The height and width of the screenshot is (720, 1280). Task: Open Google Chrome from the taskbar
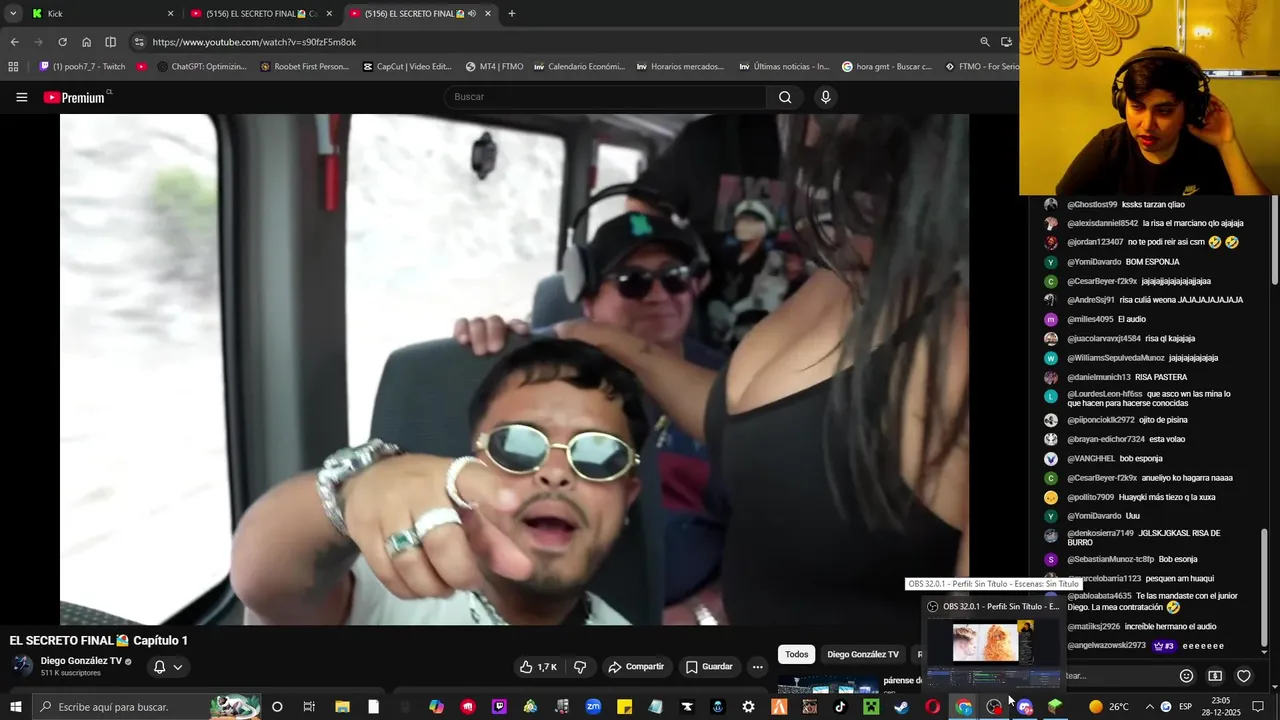963,707
